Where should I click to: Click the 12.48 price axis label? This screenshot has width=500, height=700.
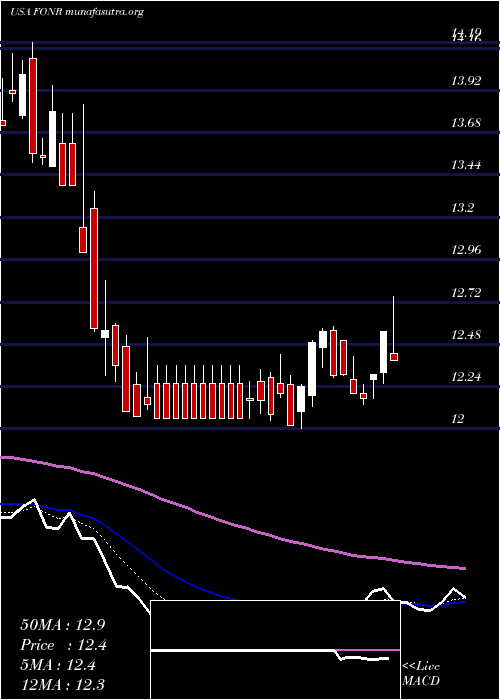pyautogui.click(x=466, y=334)
